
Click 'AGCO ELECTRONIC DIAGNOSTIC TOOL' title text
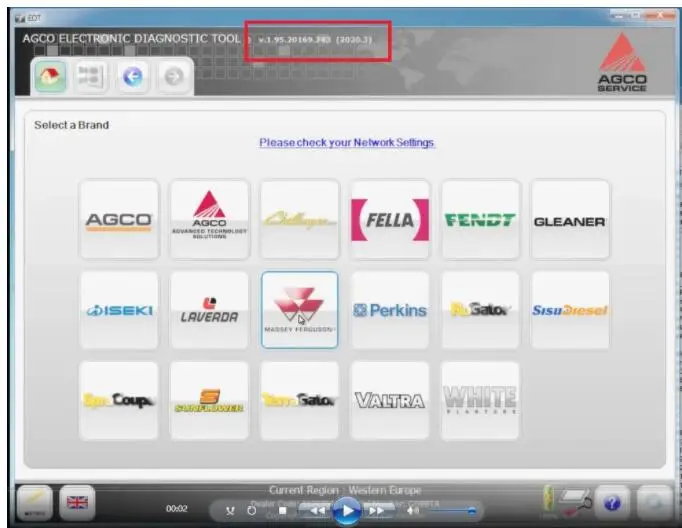[131, 39]
